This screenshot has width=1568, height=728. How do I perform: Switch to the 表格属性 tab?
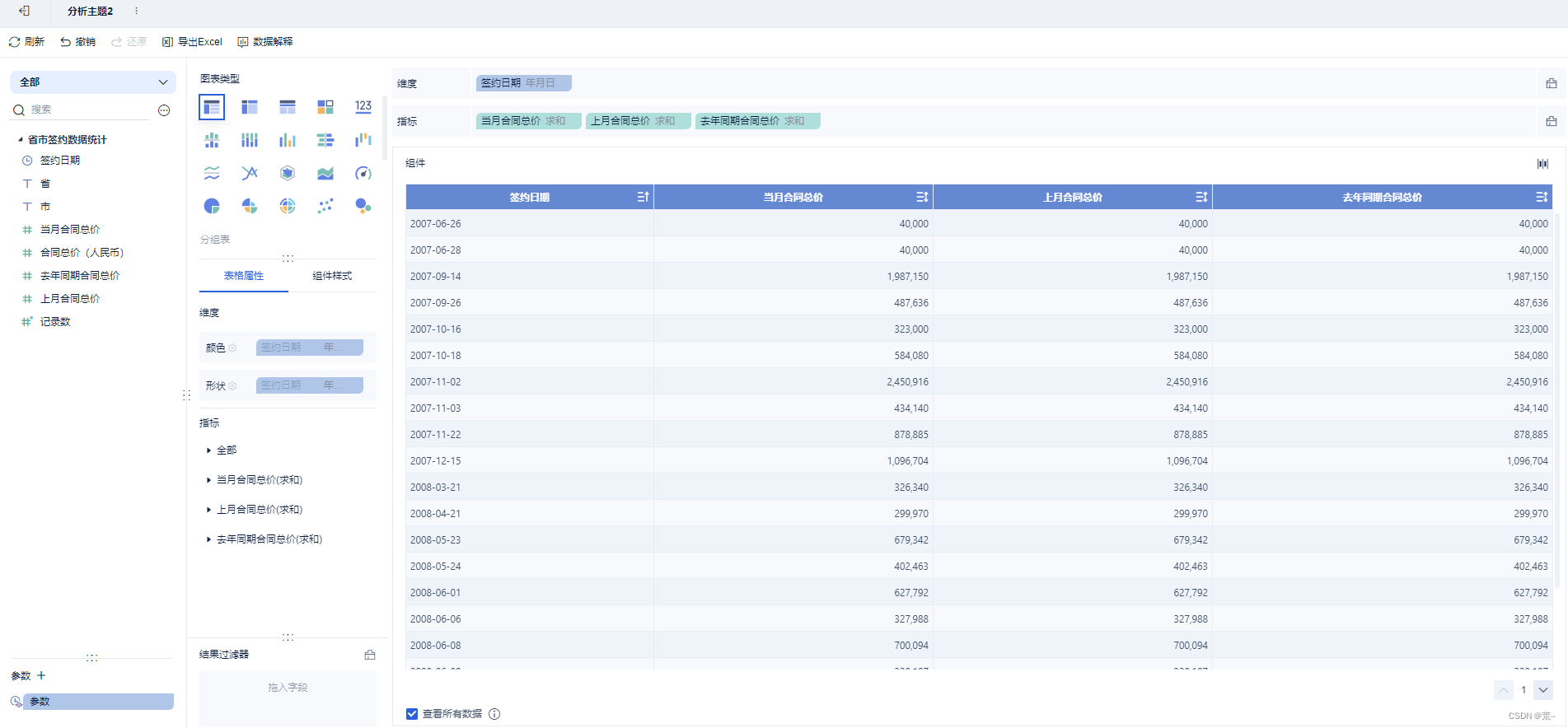pos(244,276)
